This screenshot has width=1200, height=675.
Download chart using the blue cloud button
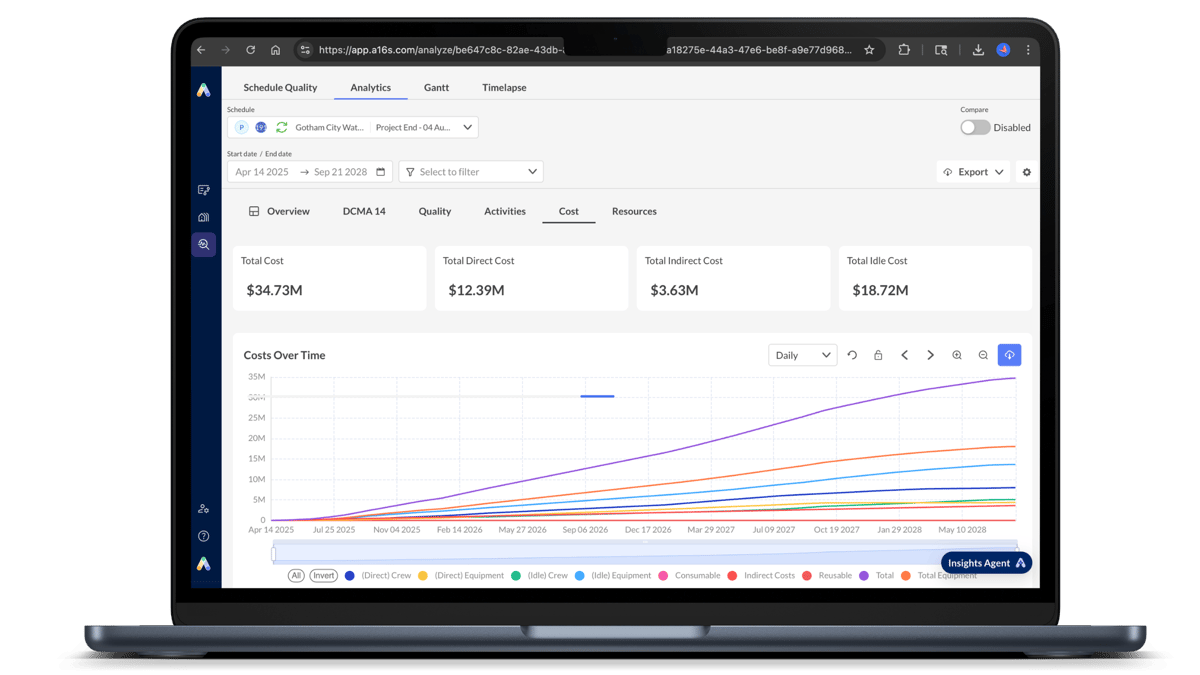[1009, 355]
